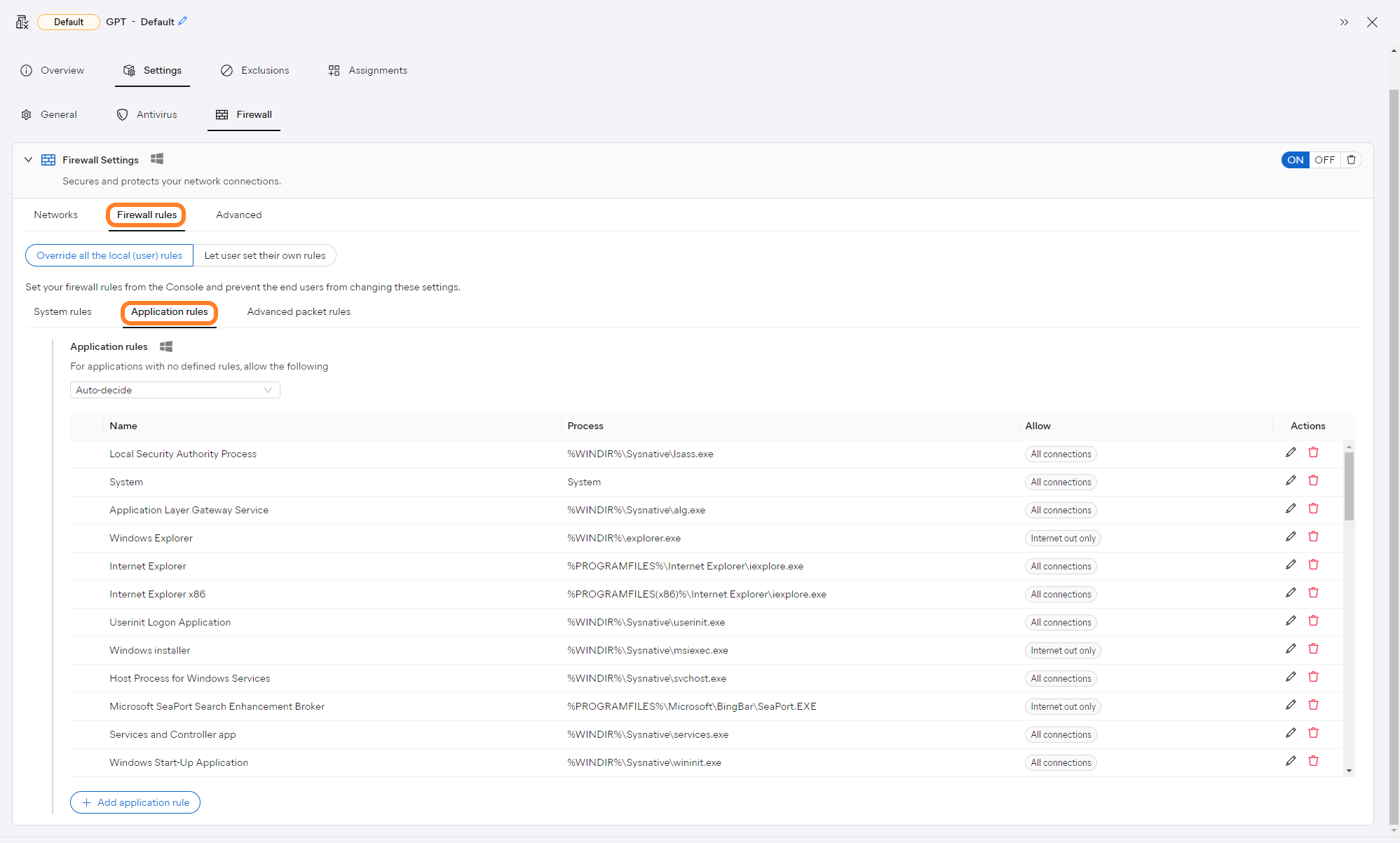Viewport: 1400px width, 843px height.
Task: Switch to System rules tab
Action: click(x=62, y=311)
